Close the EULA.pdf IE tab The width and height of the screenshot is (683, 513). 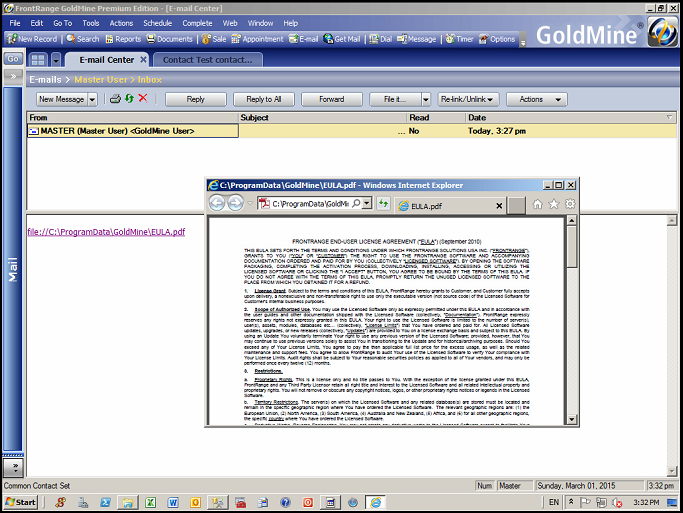point(499,206)
